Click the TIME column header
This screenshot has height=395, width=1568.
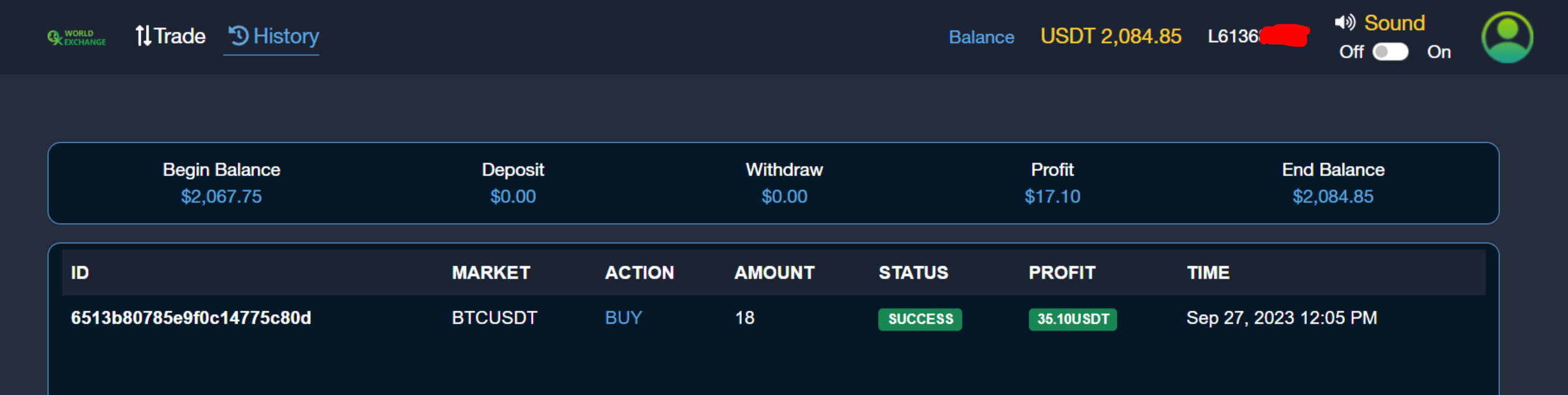coord(1207,273)
